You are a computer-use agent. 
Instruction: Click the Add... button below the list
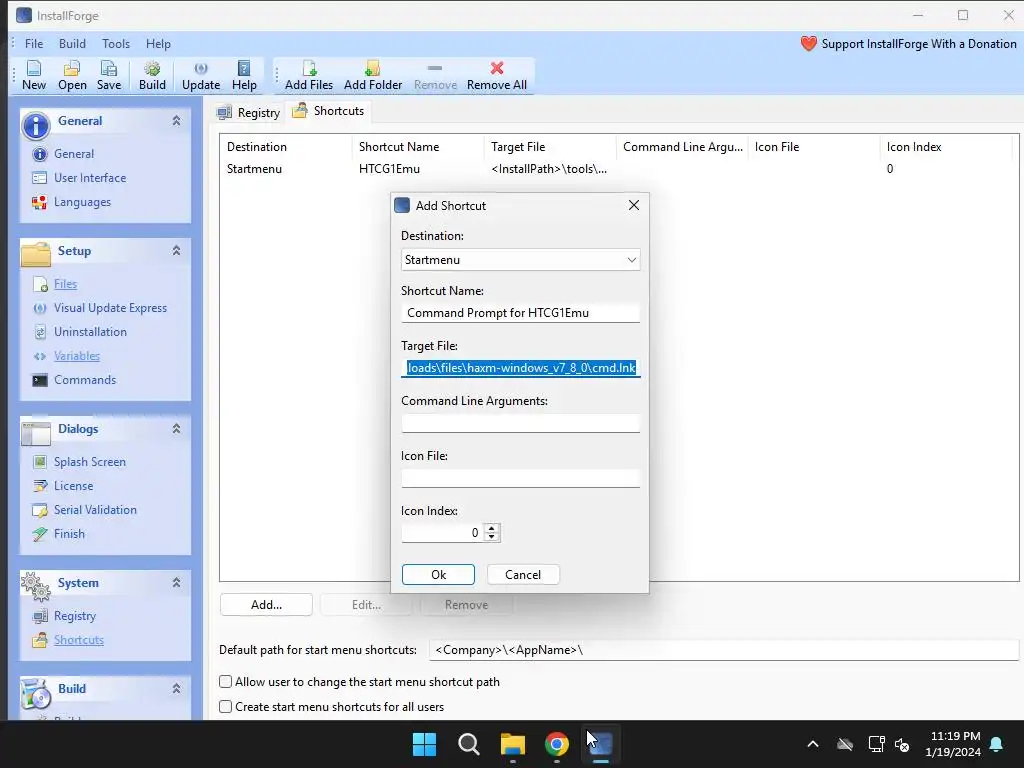point(266,605)
